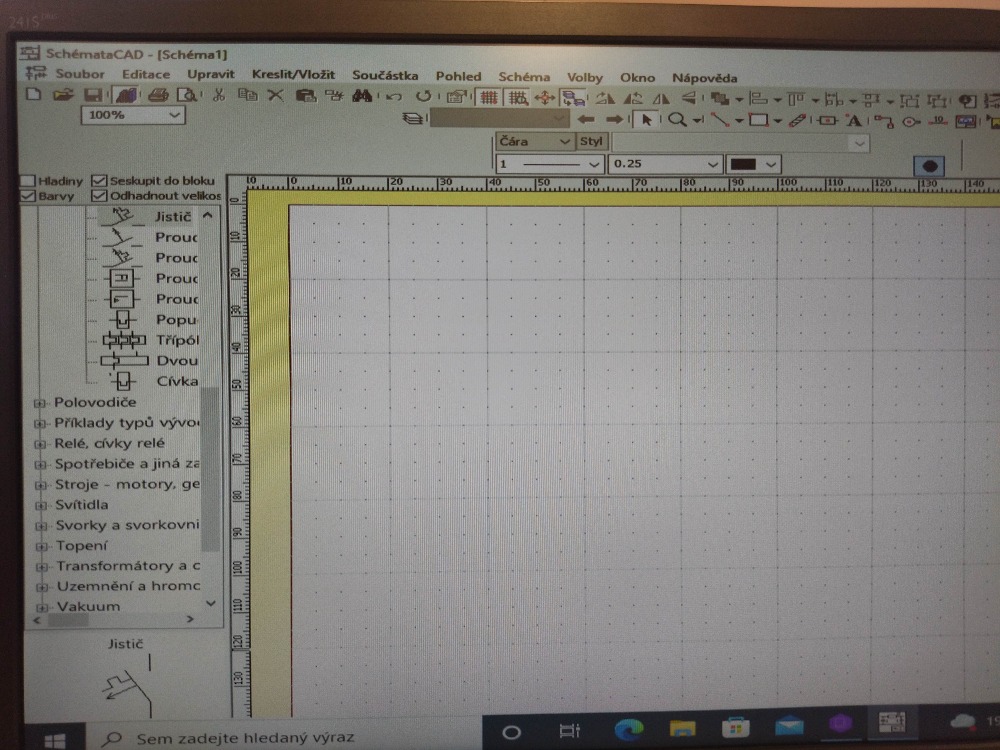The image size is (1000, 750).
Task: Click the tree horizontal scroll right arrow
Action: [x=189, y=619]
